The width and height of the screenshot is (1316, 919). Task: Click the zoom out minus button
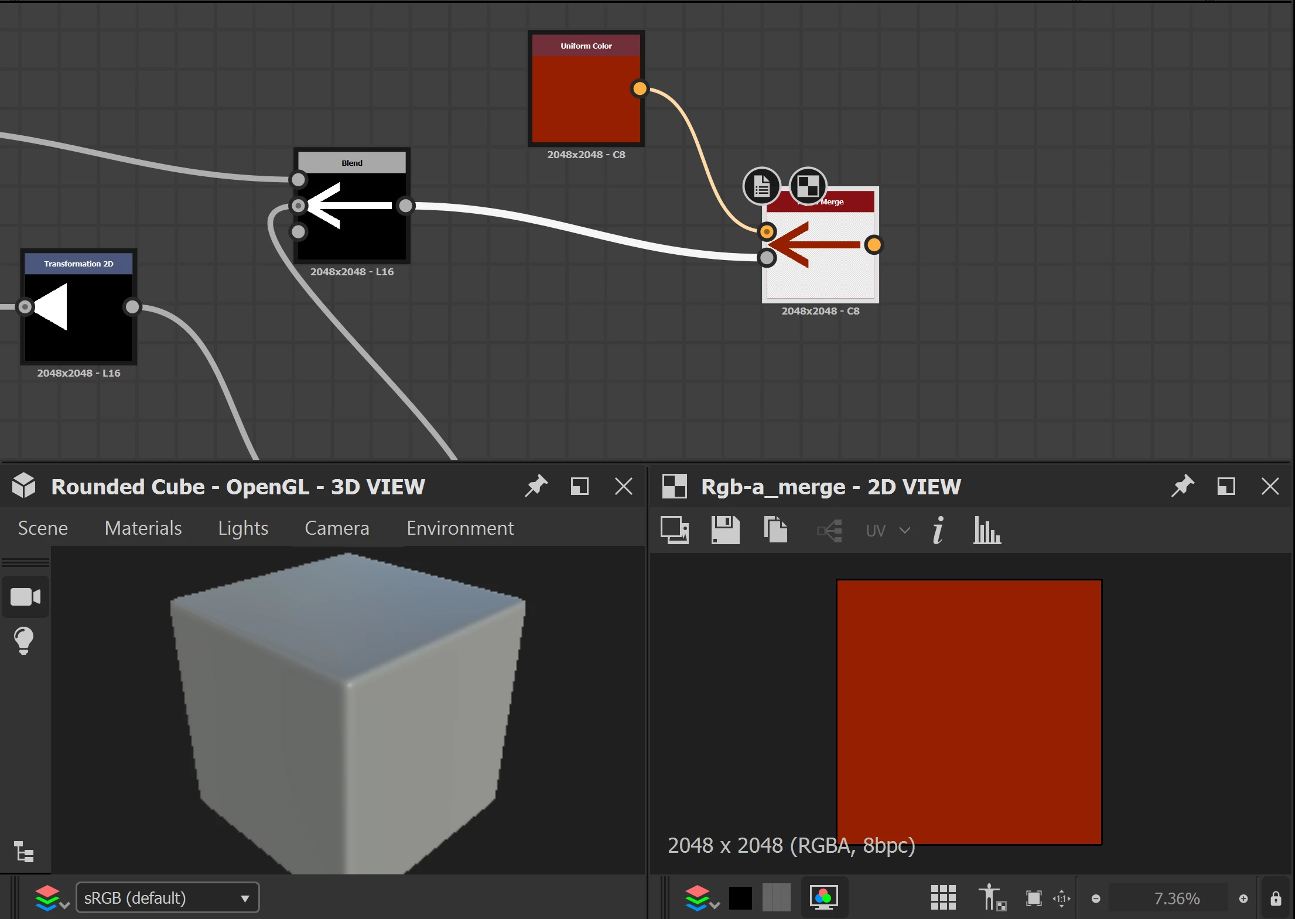(x=1096, y=898)
